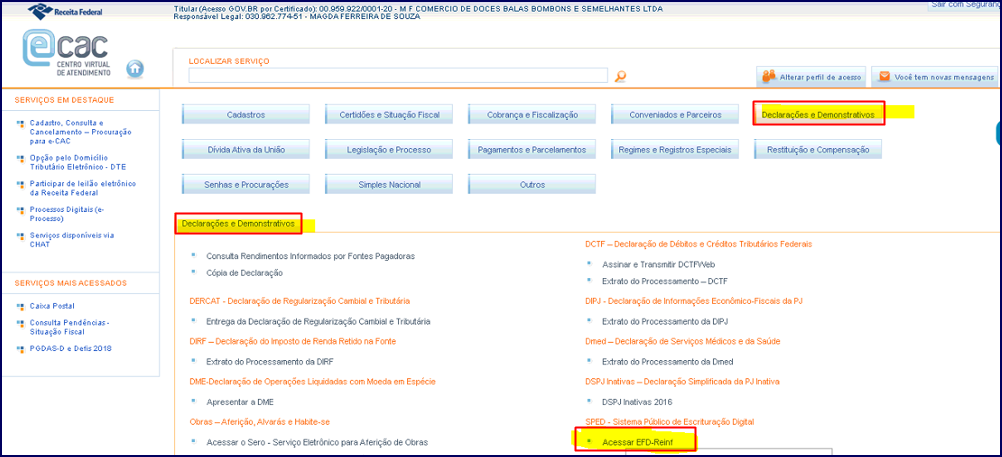The image size is (1002, 457).
Task: Open Serviços disponíveis via CHAT
Action: [x=72, y=240]
